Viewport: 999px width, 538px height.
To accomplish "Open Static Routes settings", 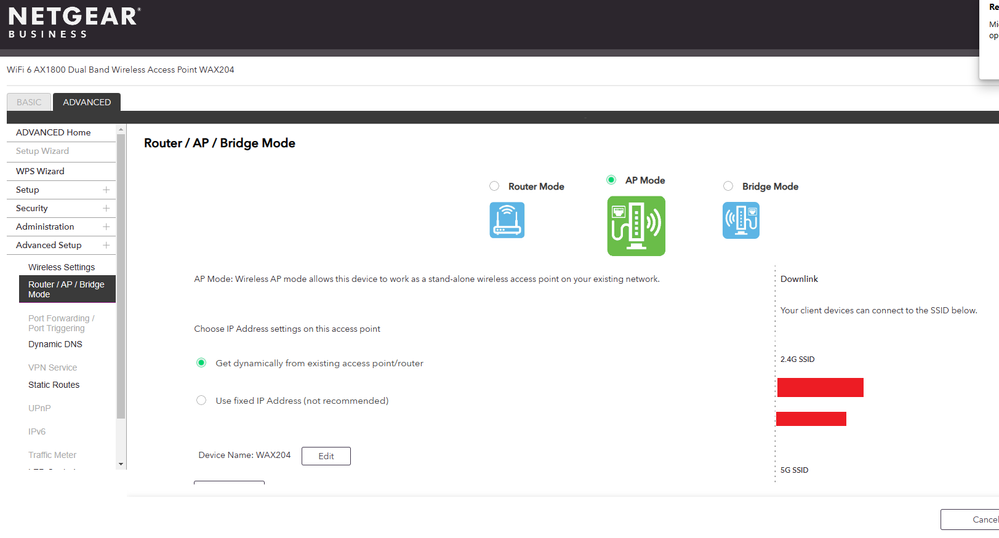I will (x=54, y=385).
